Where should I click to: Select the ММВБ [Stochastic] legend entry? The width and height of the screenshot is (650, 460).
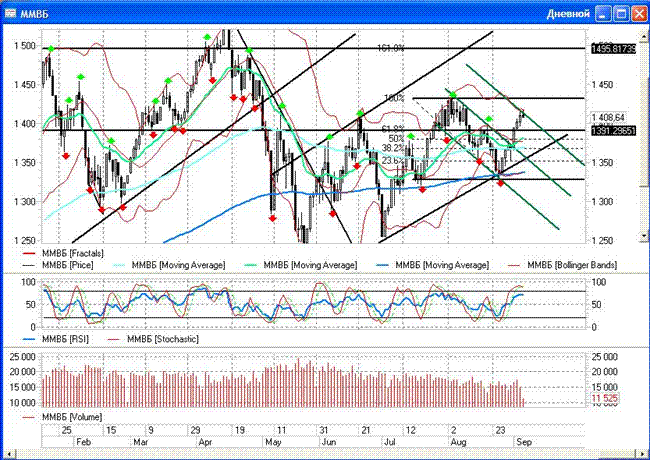163,340
